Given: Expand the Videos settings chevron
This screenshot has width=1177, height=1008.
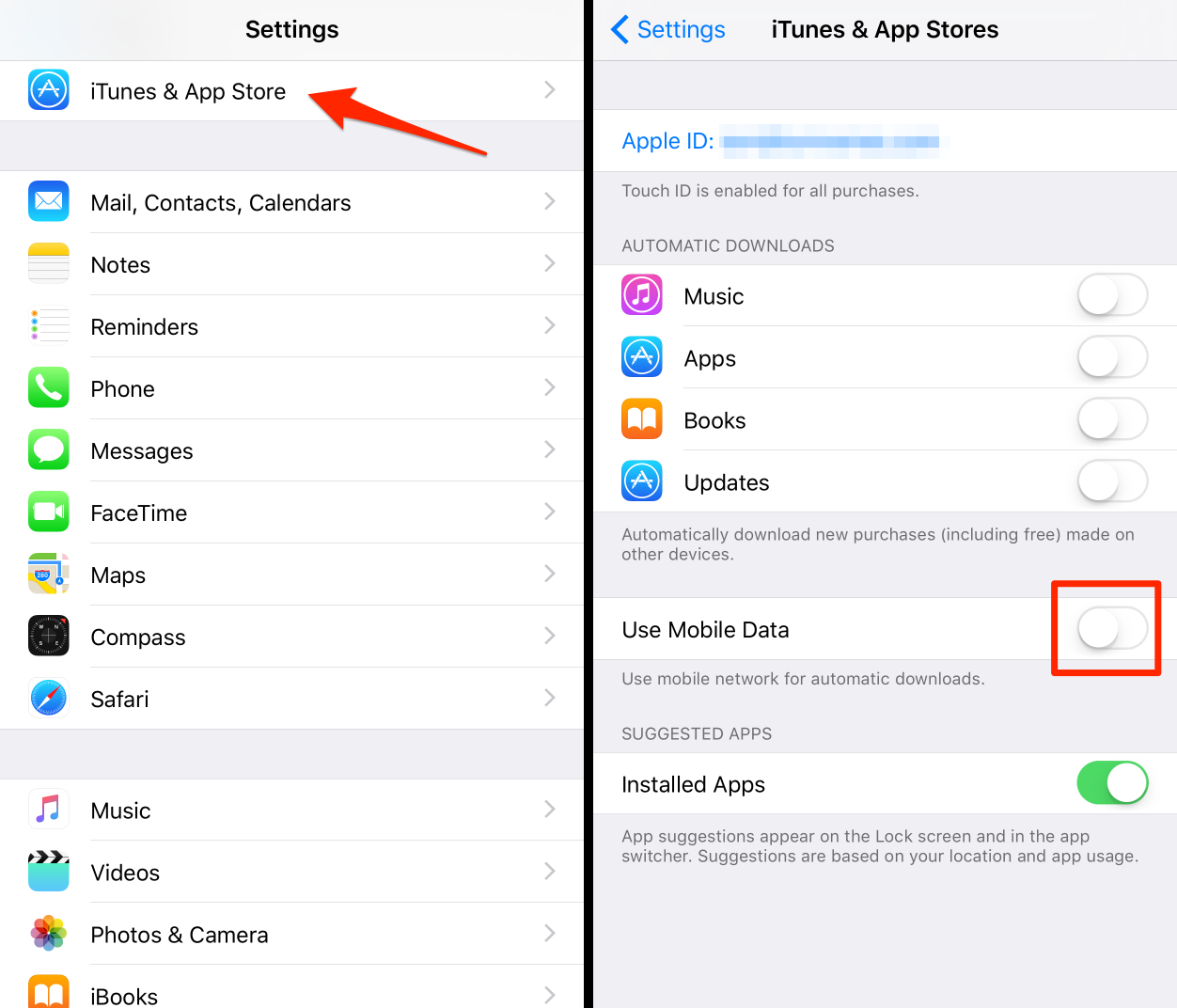Looking at the screenshot, I should 550,871.
